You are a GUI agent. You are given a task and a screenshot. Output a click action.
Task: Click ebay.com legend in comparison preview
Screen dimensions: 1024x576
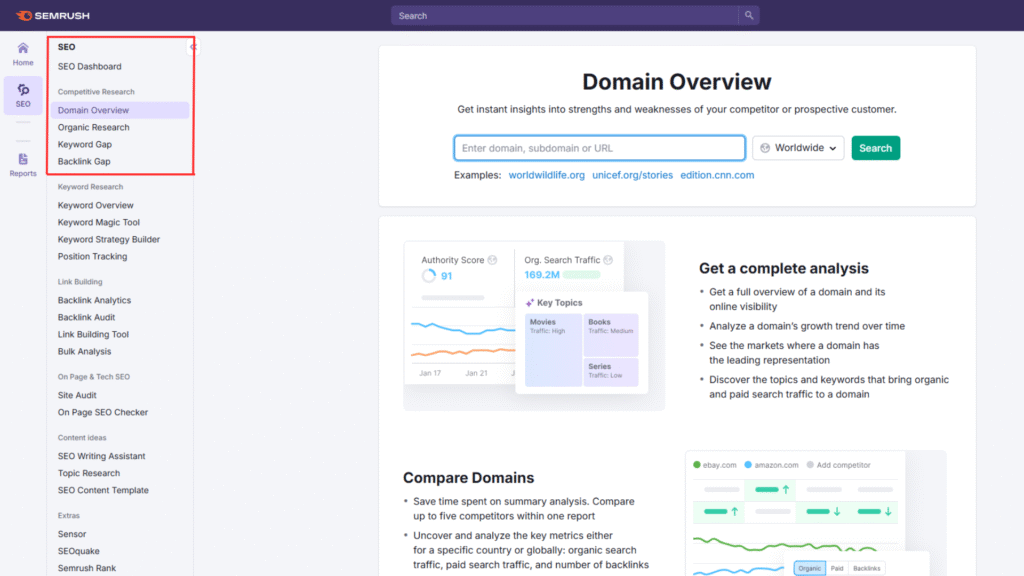pos(714,465)
